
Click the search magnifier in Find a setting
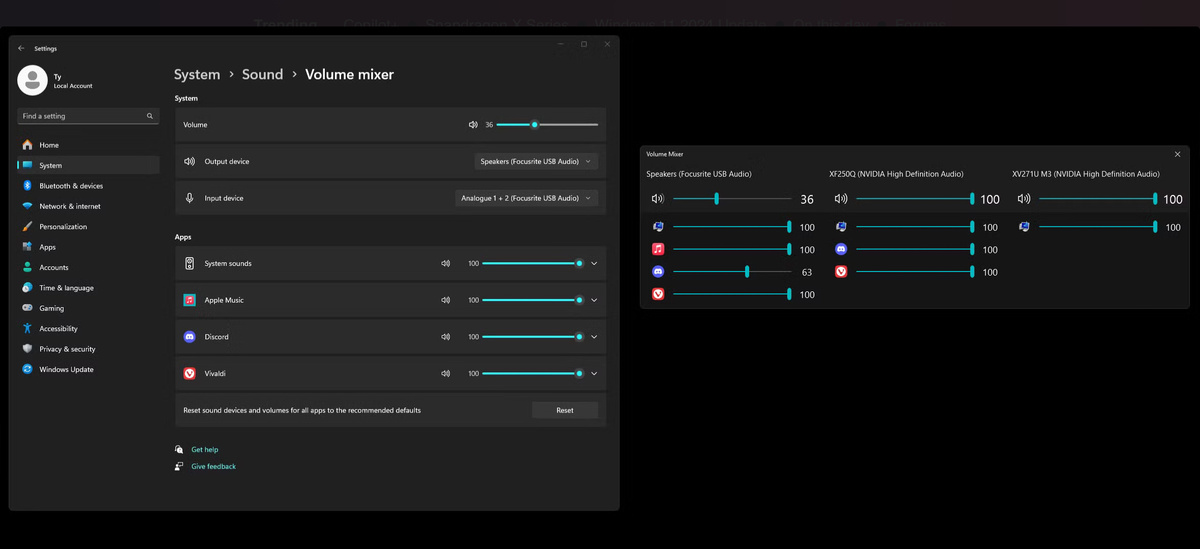(150, 116)
